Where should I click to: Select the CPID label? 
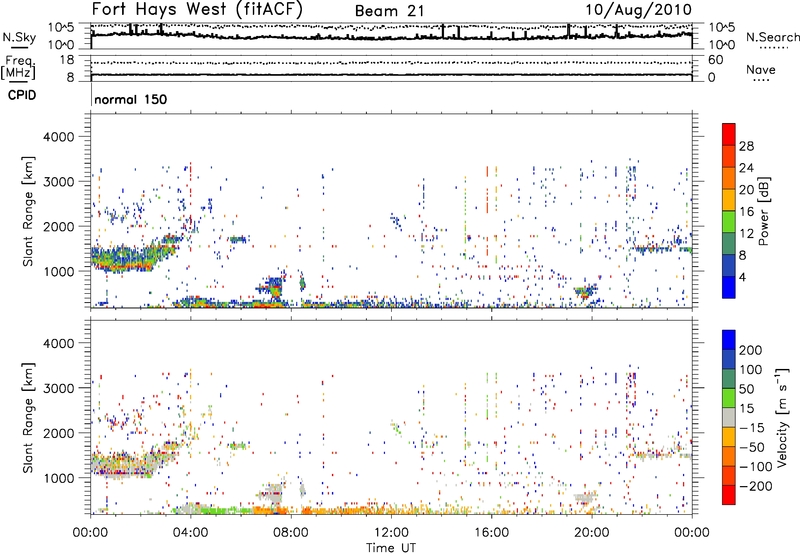pyautogui.click(x=22, y=95)
